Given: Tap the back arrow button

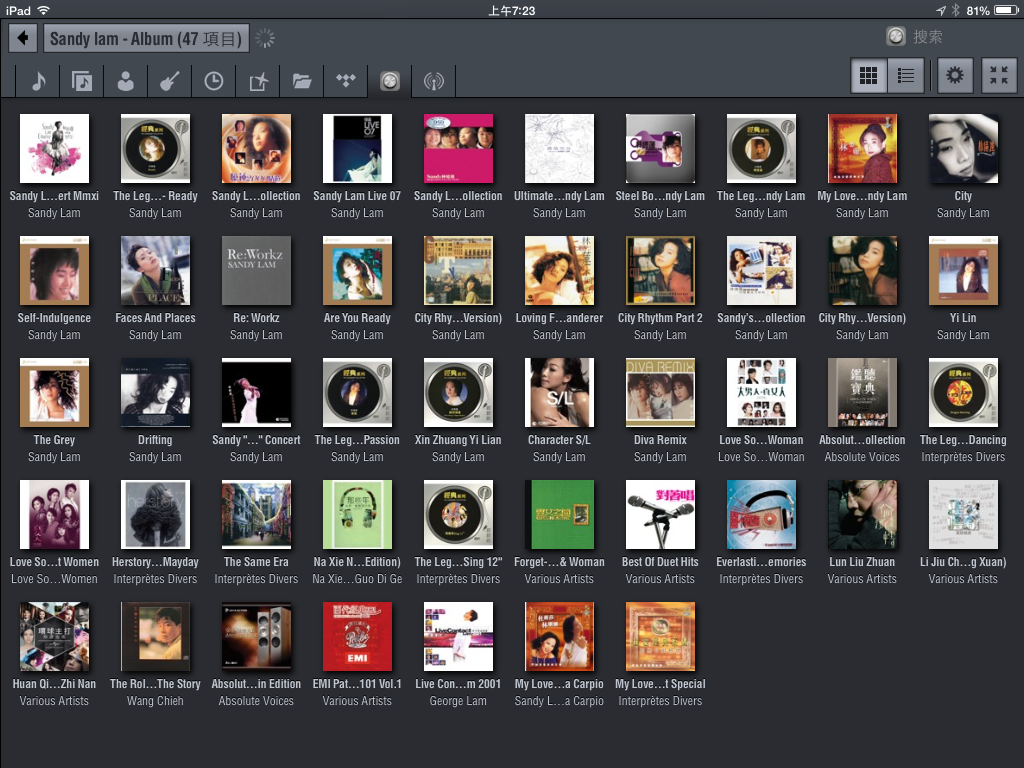Looking at the screenshot, I should 22,39.
